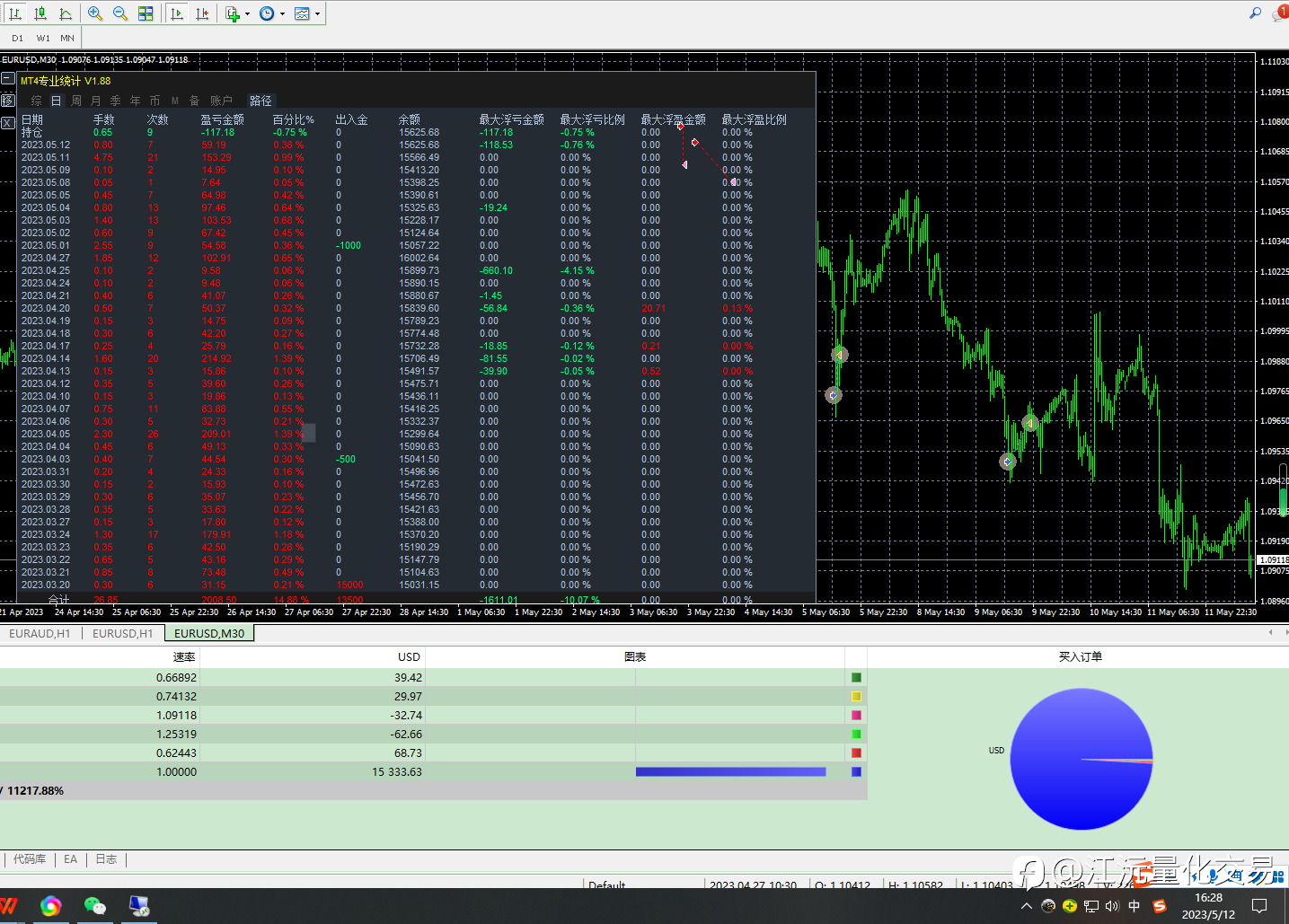
Task: Click the chart templates icon
Action: point(302,13)
